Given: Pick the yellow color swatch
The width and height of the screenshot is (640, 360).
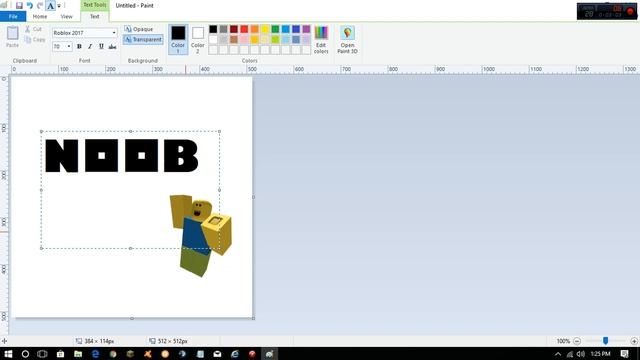Looking at the screenshot, I should [x=265, y=29].
